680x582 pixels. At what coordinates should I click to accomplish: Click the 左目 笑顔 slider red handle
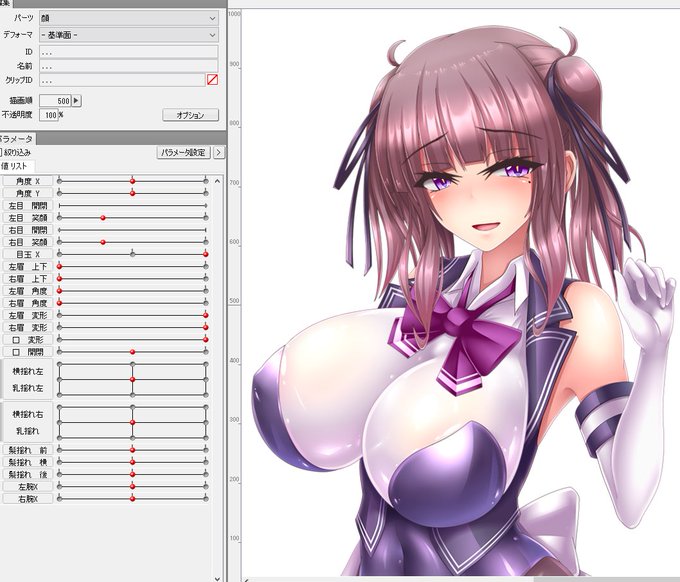click(x=103, y=218)
